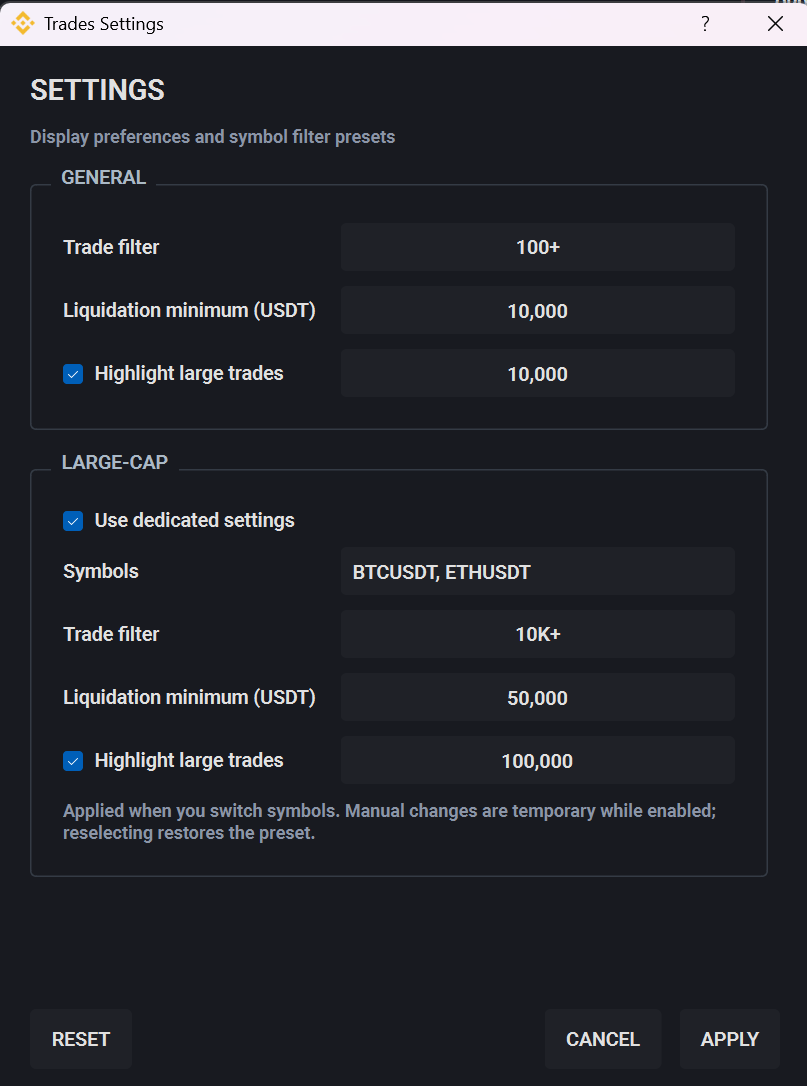Disable Highlight large trades in General section
This screenshot has height=1086, width=807.
click(x=73, y=374)
